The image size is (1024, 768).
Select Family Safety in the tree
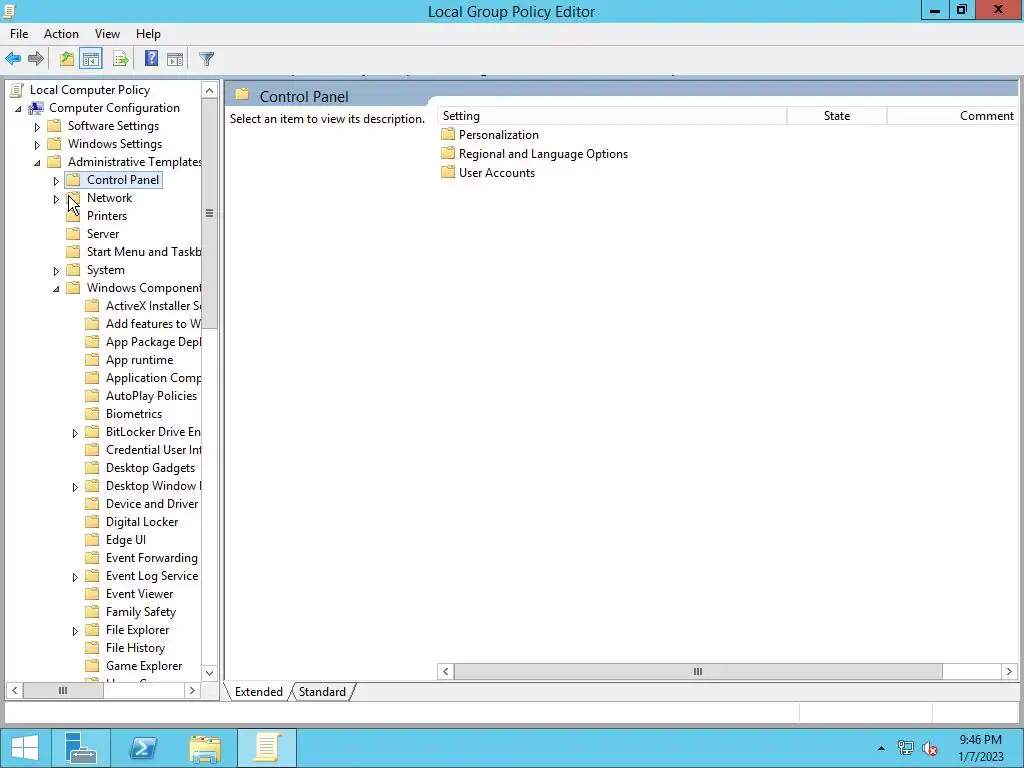point(141,612)
